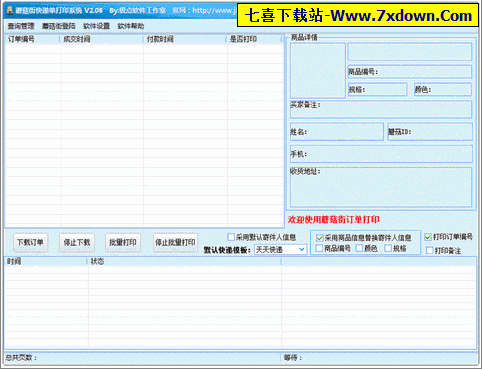Click the app icon in the title bar
The width and height of the screenshot is (482, 369).
[x=10, y=11]
